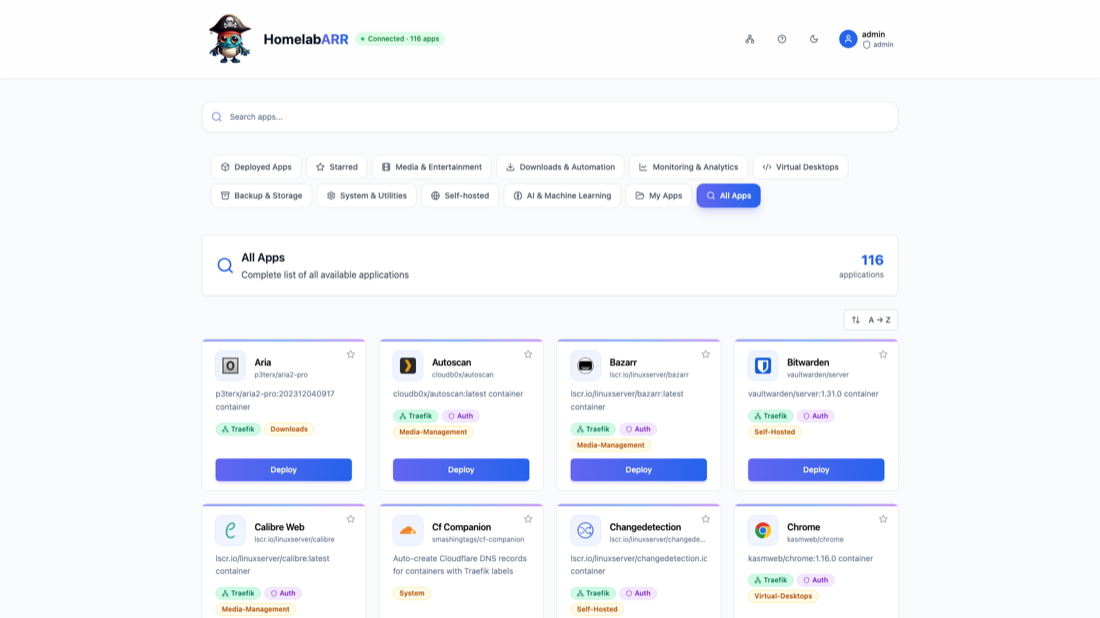Viewport: 1100px width, 618px height.
Task: Open the admin user avatar
Action: pyautogui.click(x=848, y=39)
